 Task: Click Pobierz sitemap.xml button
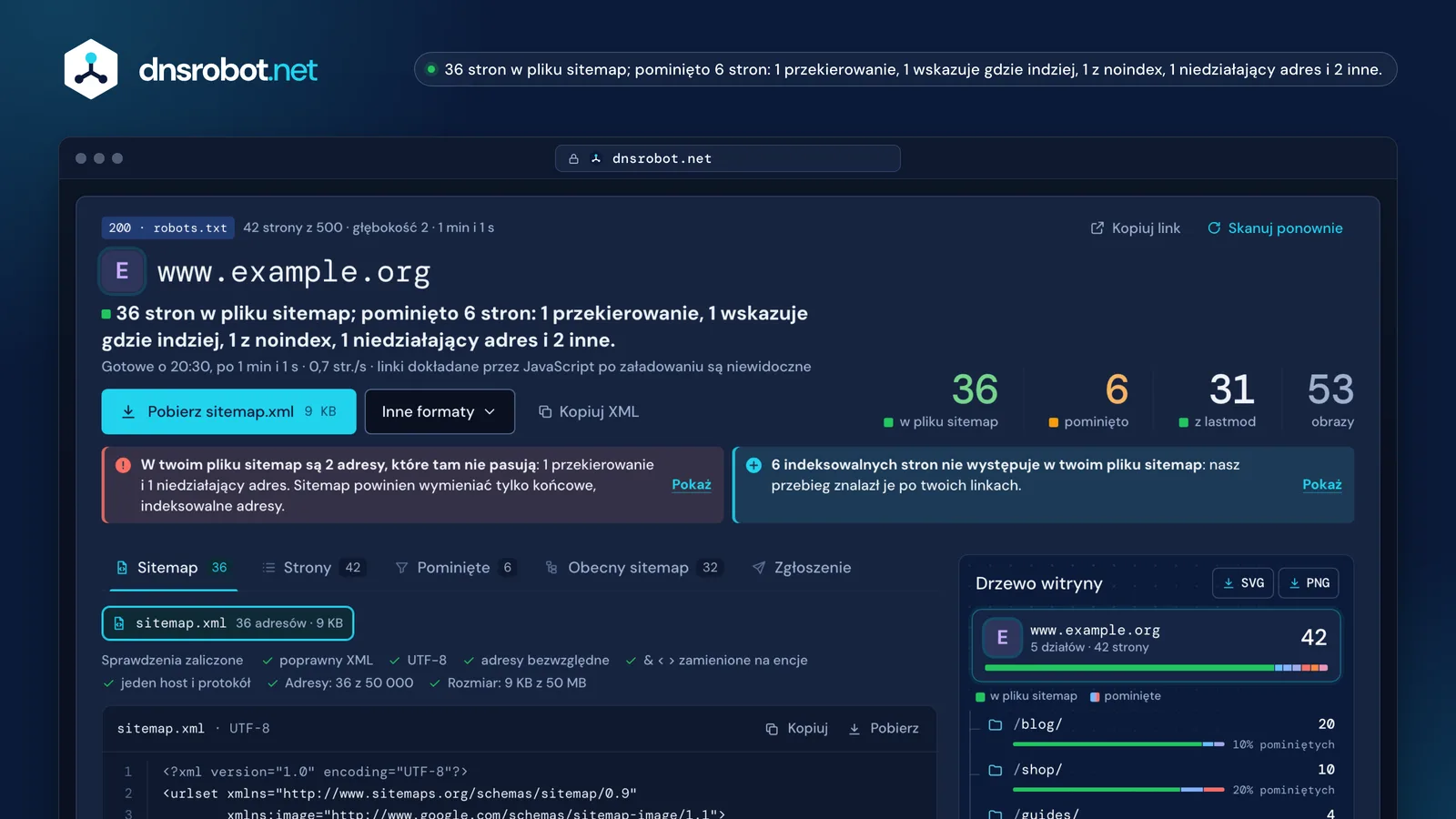coord(228,411)
